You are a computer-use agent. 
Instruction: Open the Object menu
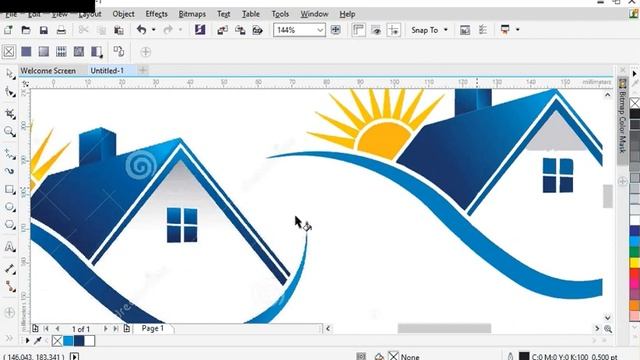(x=123, y=14)
